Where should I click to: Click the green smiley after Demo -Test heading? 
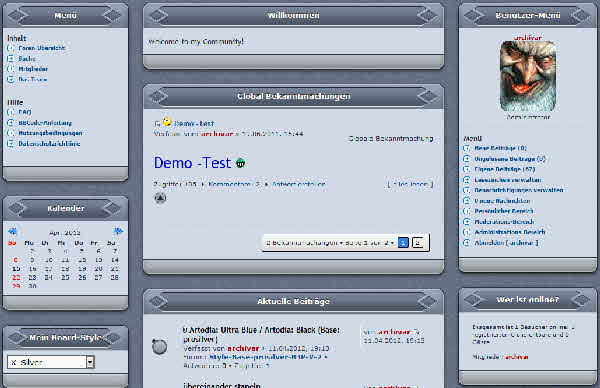(x=240, y=163)
